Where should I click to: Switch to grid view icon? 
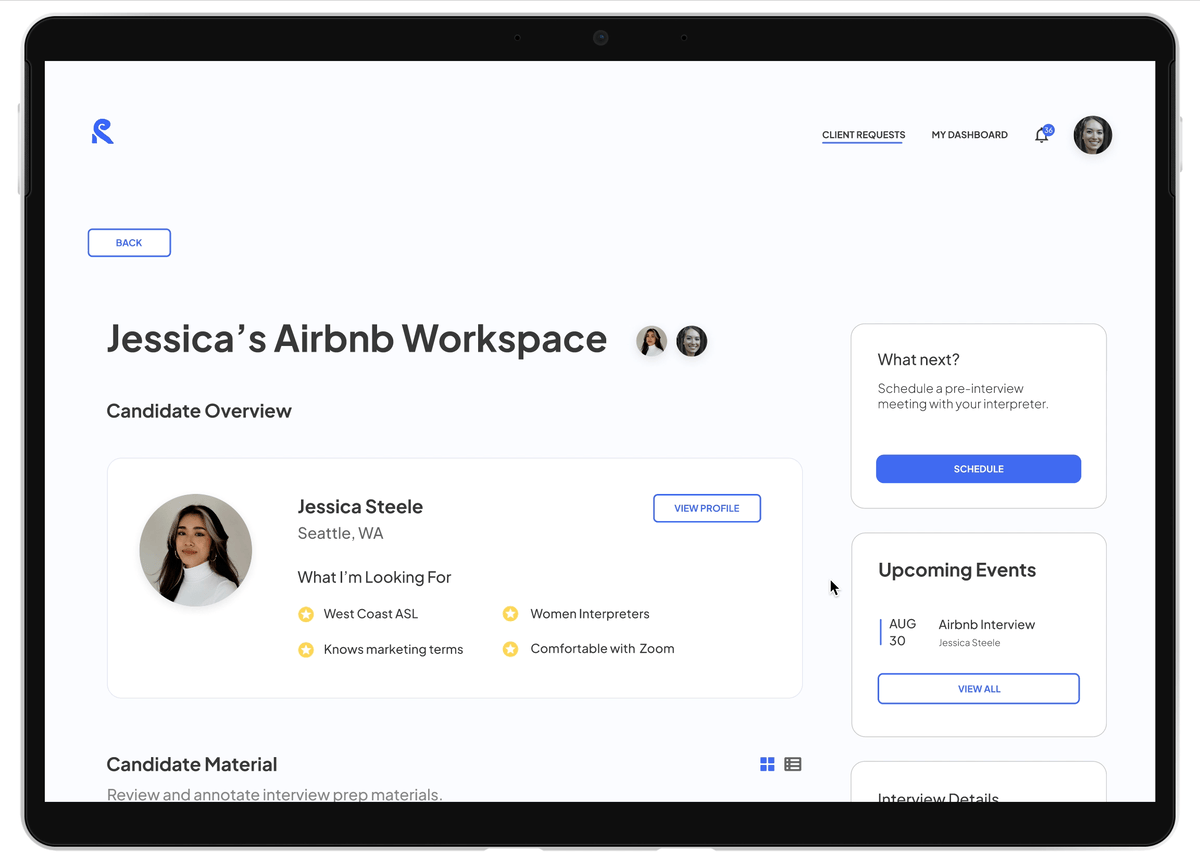tap(767, 764)
